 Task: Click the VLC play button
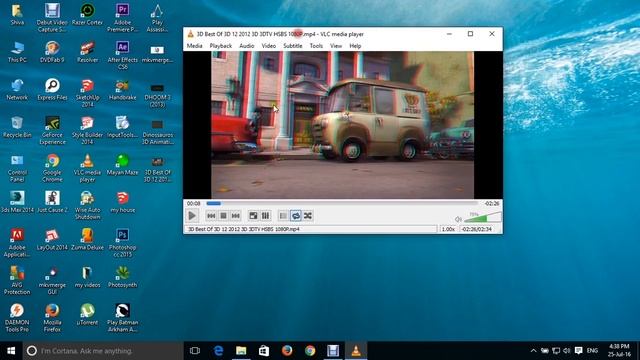point(192,216)
